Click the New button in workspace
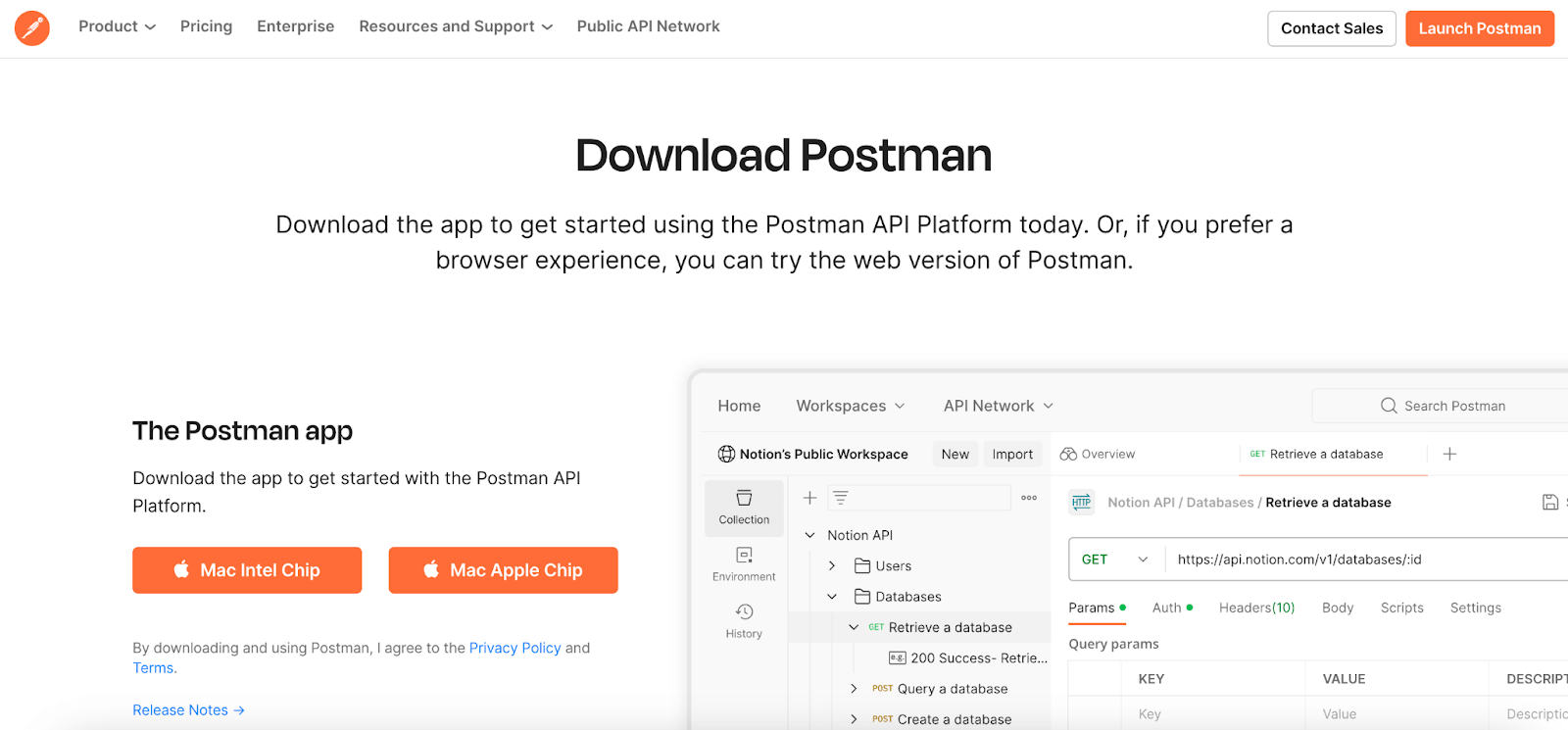Viewport: 1568px width, 730px height. coord(955,454)
